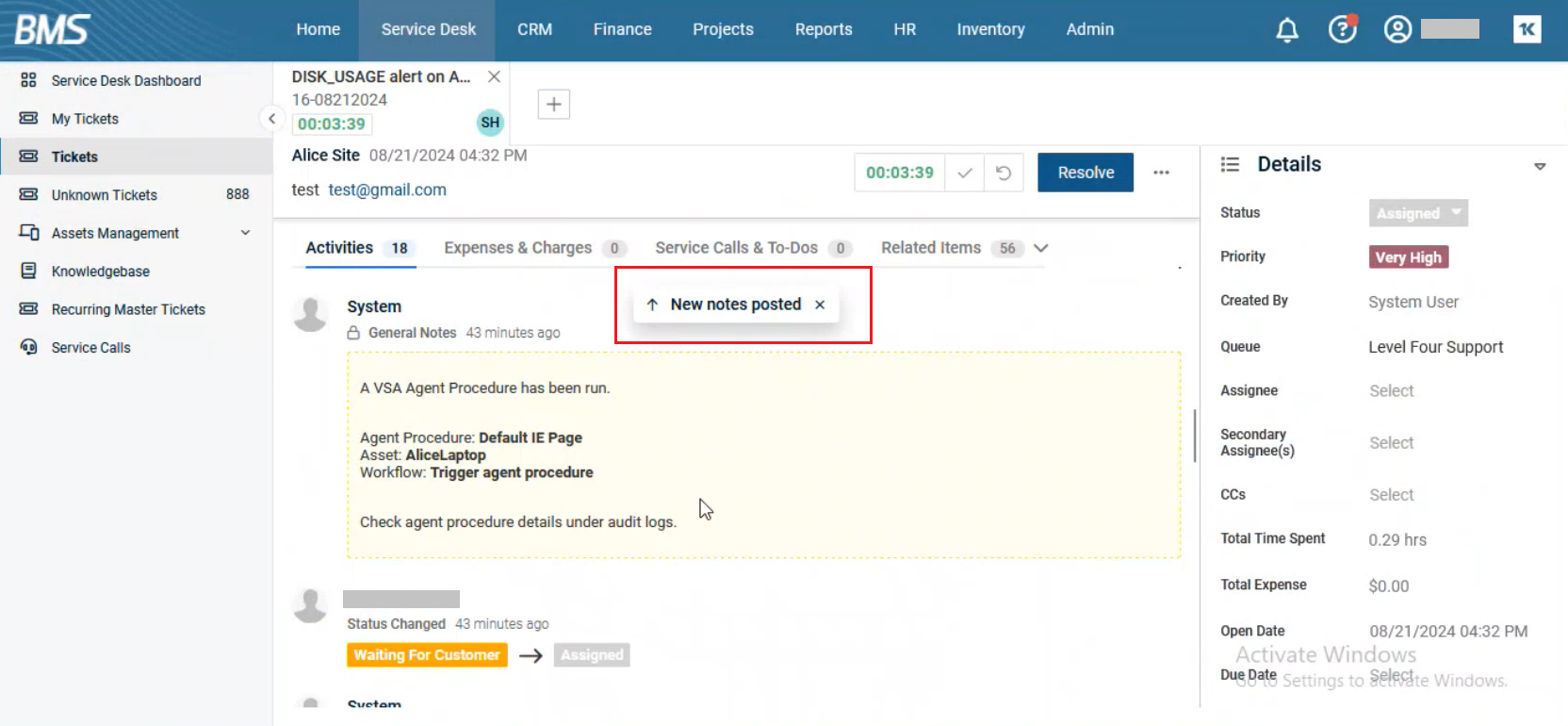The width and height of the screenshot is (1568, 726).
Task: Expand the Assets Management submenu
Action: pyautogui.click(x=245, y=233)
